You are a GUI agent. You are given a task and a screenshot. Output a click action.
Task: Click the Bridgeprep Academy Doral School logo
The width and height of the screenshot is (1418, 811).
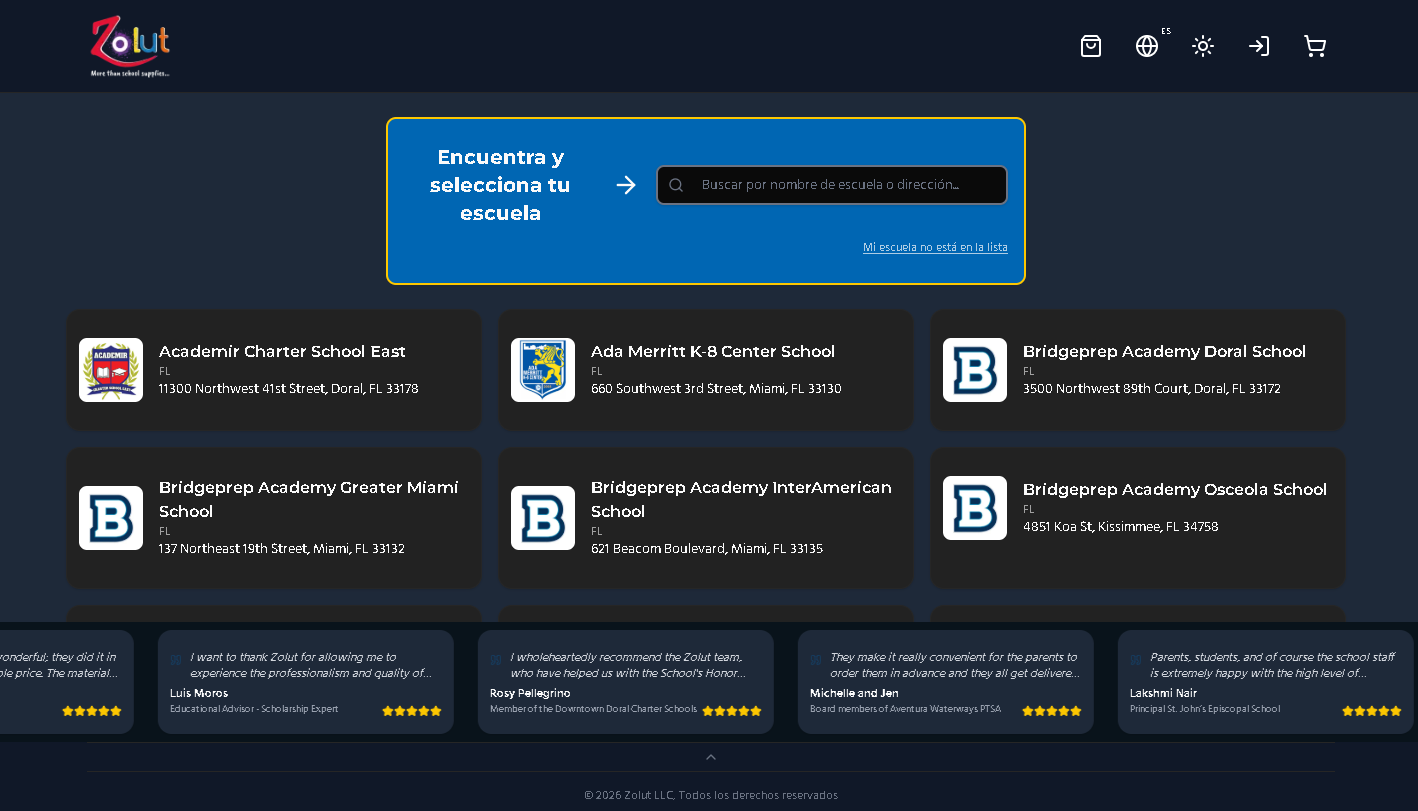[975, 370]
